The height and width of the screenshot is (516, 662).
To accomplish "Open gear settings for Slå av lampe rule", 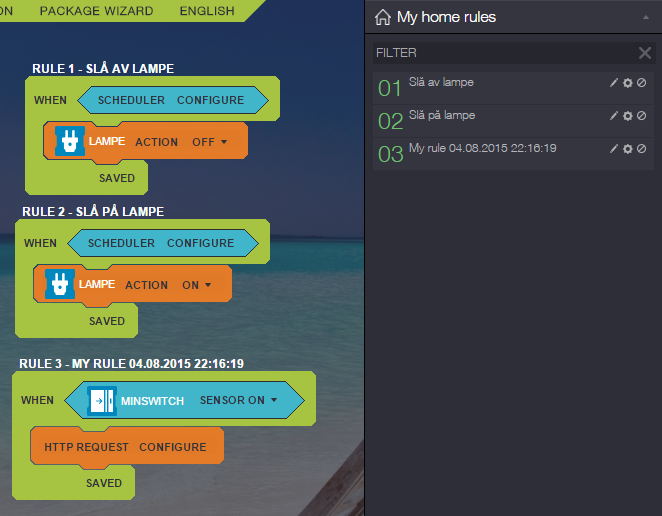I will point(628,83).
